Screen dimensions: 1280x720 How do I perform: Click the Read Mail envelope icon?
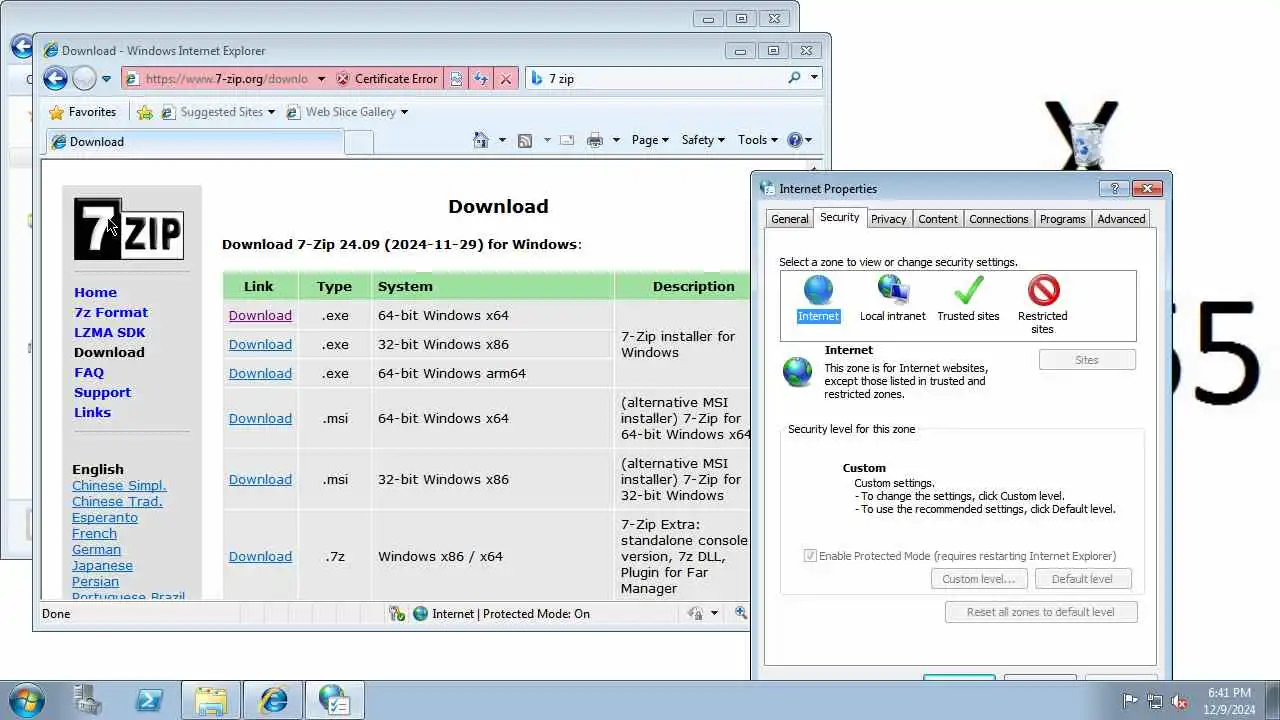click(567, 140)
